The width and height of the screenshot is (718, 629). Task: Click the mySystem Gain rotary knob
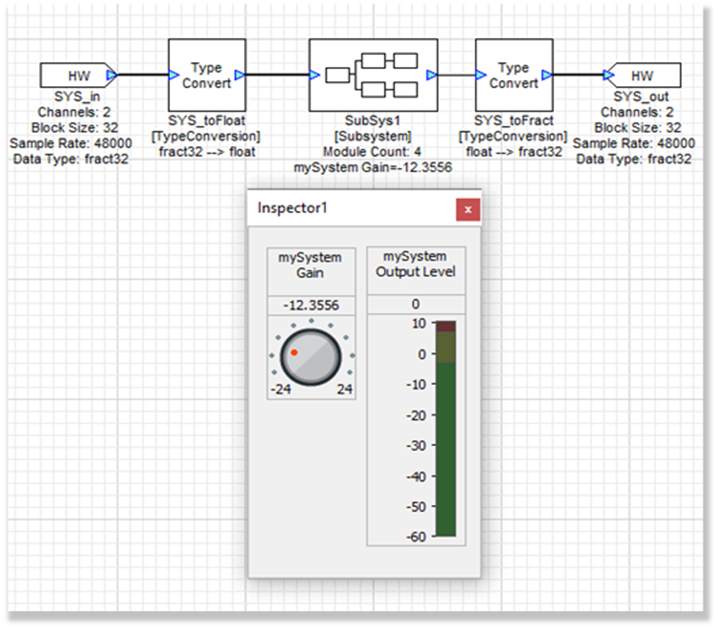pos(310,356)
